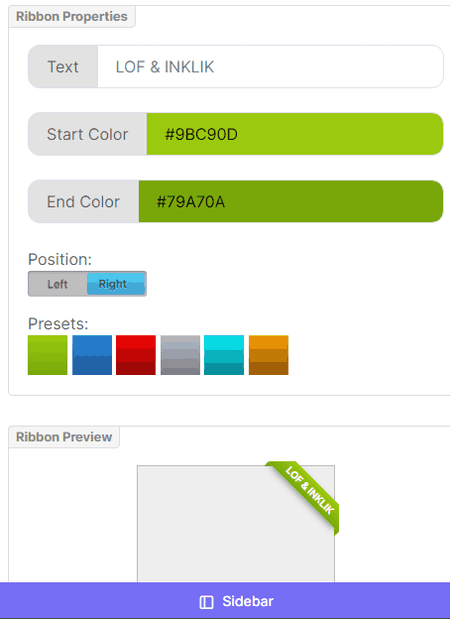The image size is (450, 619).
Task: Choose the cyan preset swatch
Action: point(224,355)
